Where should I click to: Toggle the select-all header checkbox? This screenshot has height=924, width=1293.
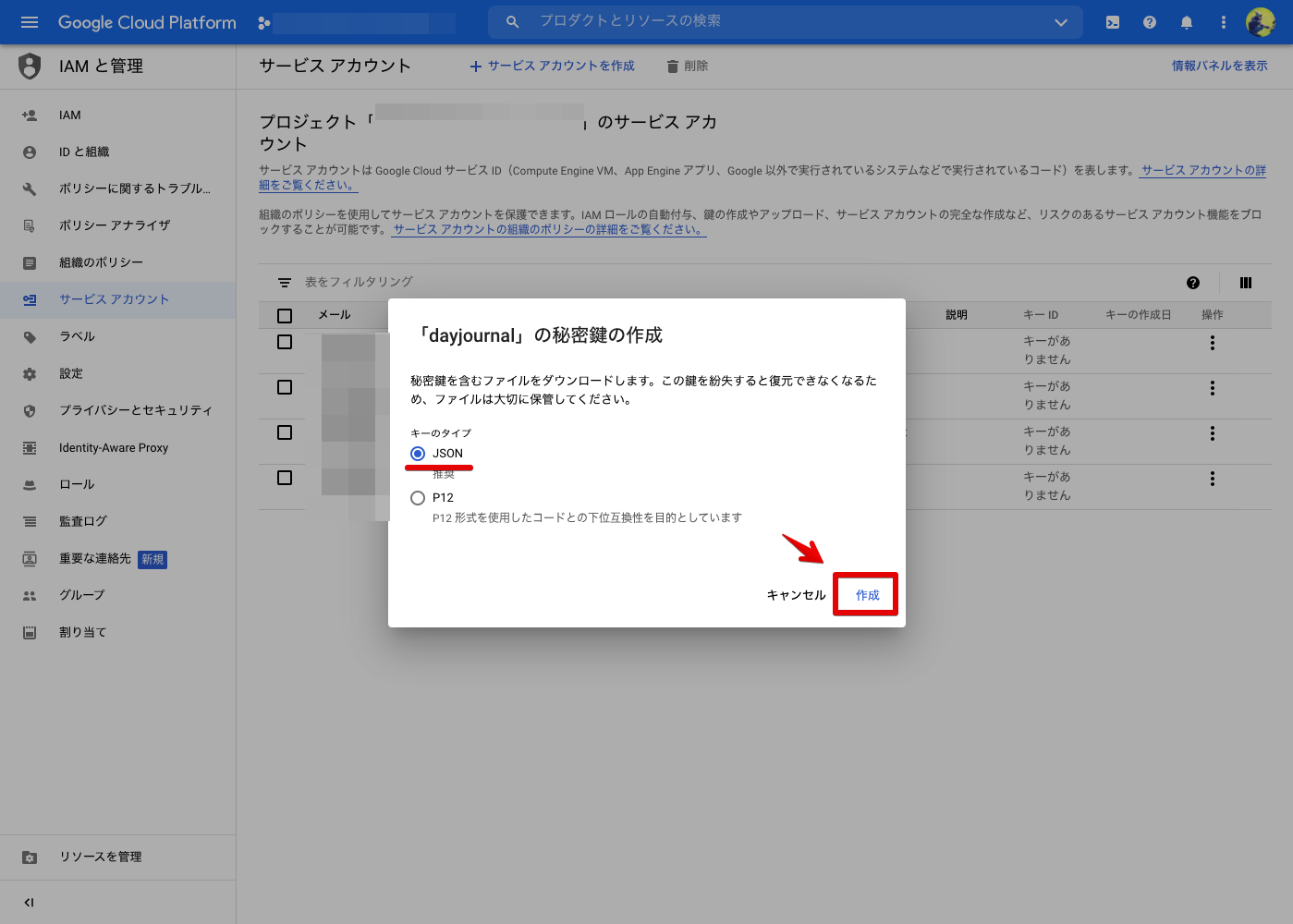(x=285, y=316)
